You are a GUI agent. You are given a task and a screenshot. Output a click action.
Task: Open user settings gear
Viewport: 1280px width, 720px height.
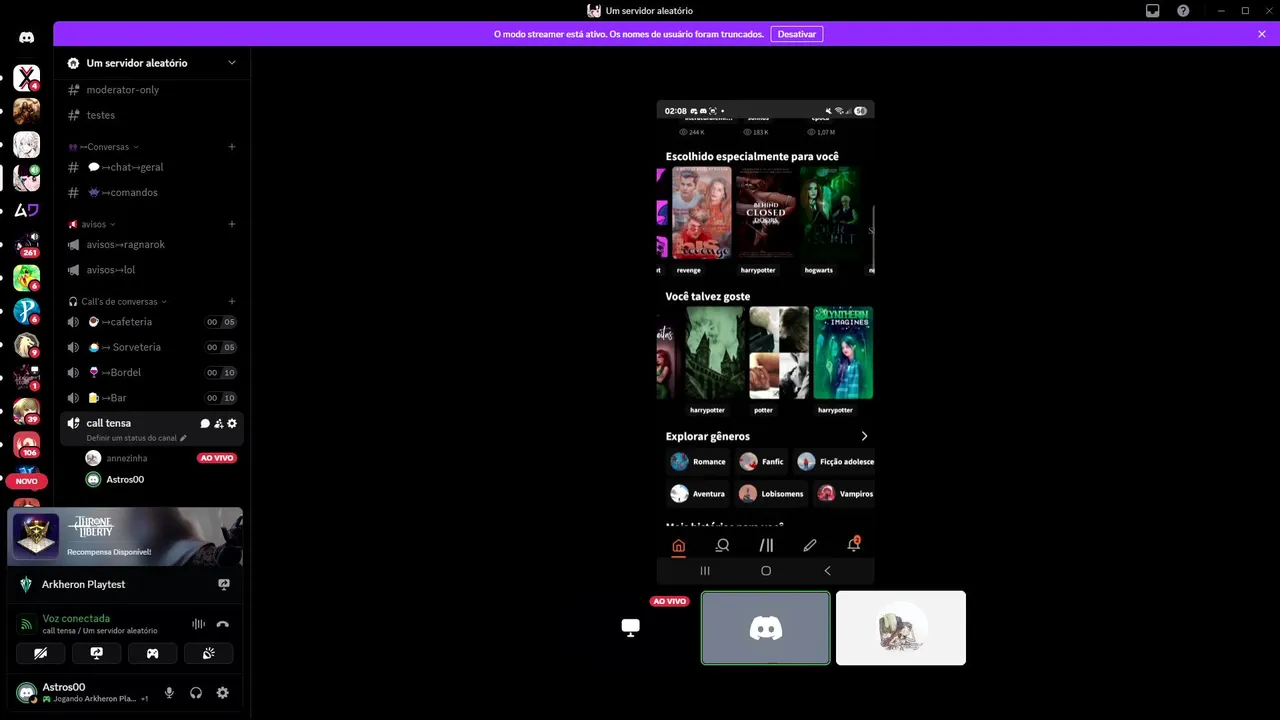tap(222, 693)
